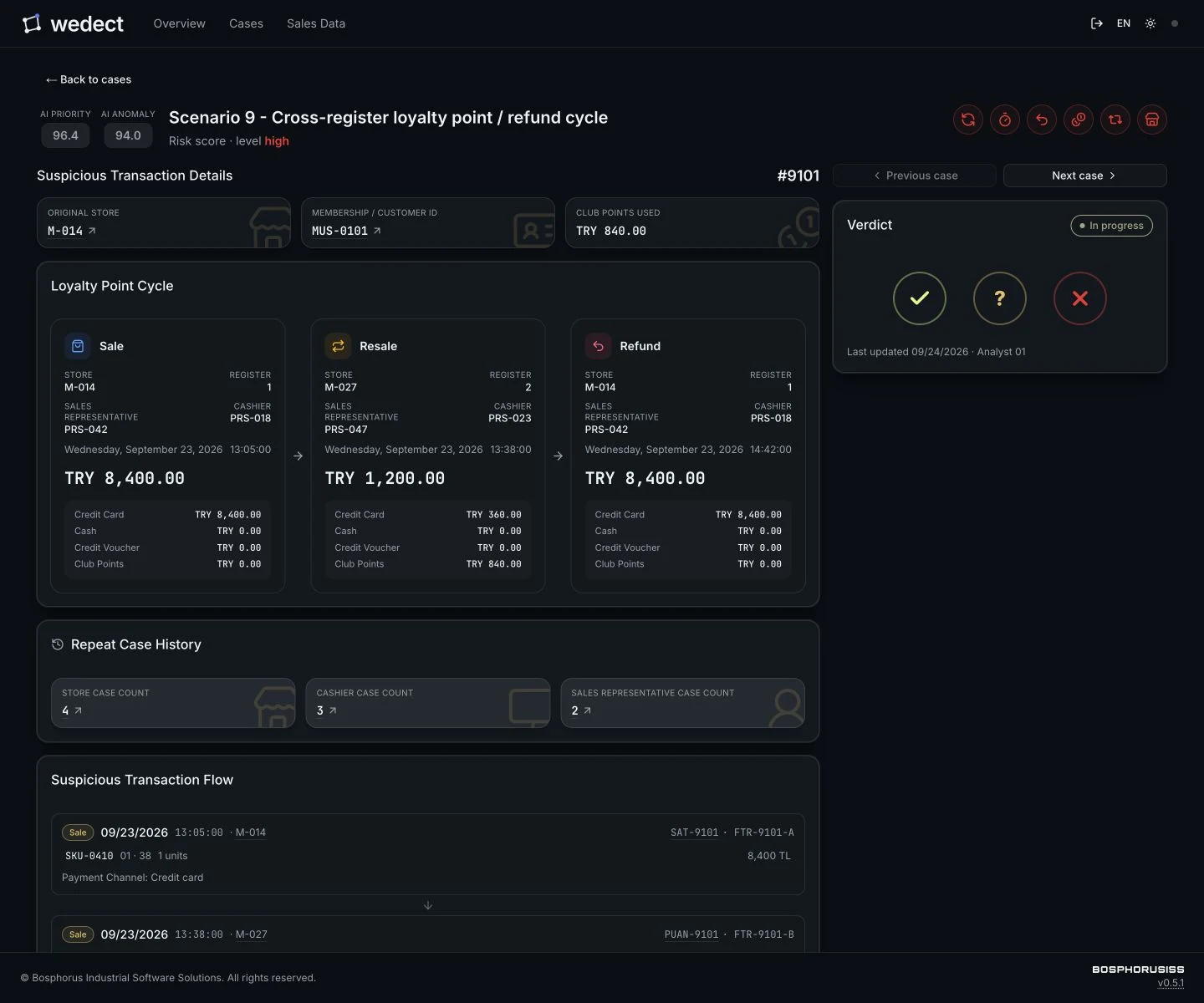This screenshot has height=1003, width=1204.
Task: Click the Club Points Used card
Action: 691,223
